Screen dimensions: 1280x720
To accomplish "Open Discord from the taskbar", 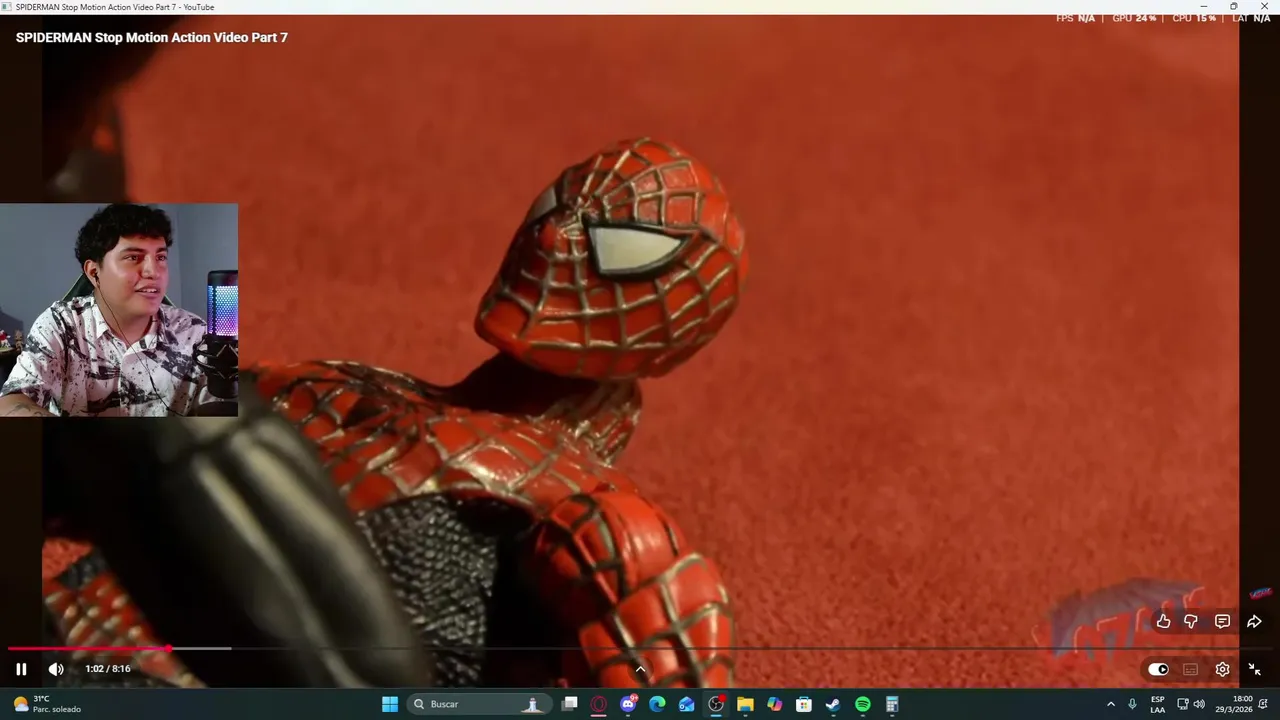I will pyautogui.click(x=628, y=704).
